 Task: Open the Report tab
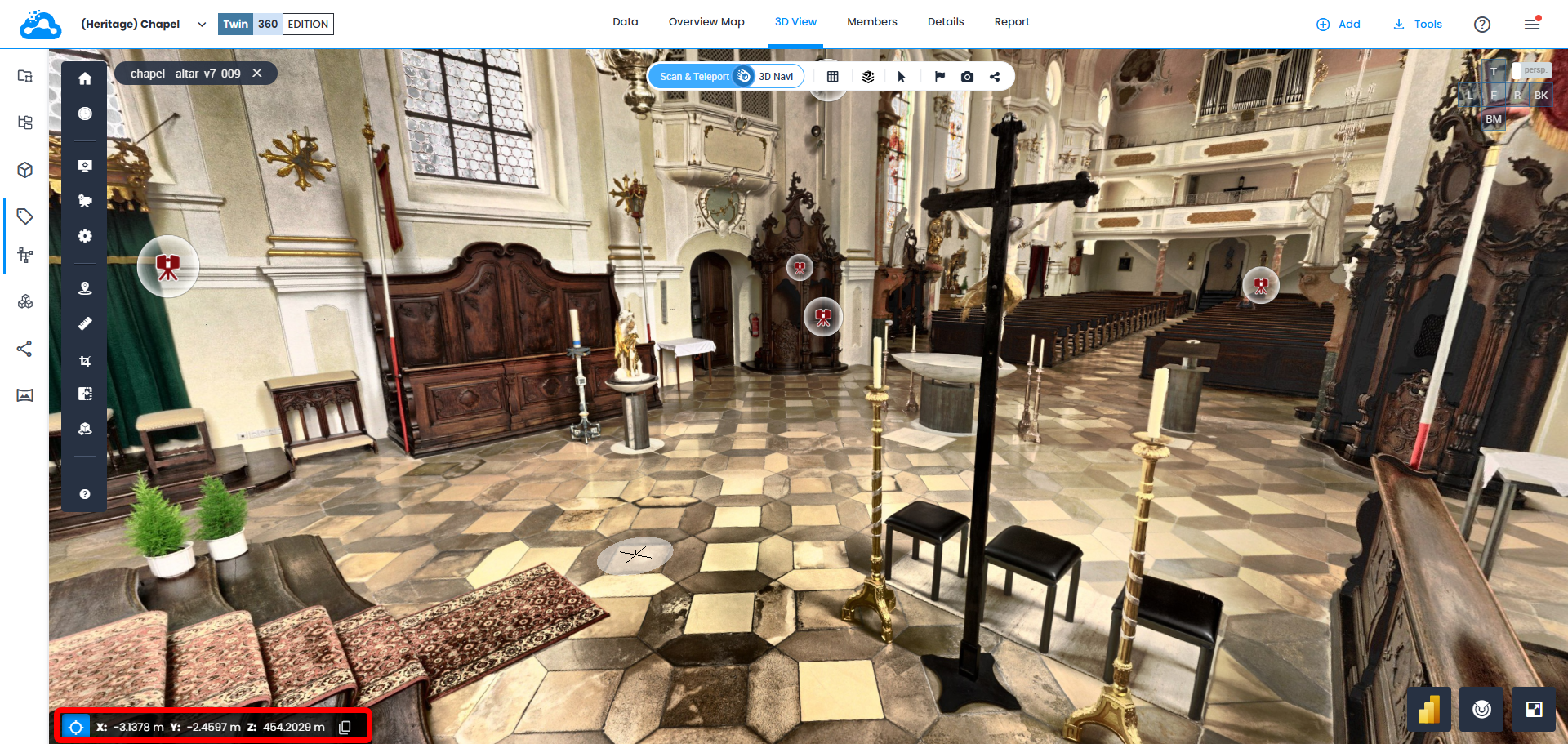click(x=1012, y=22)
